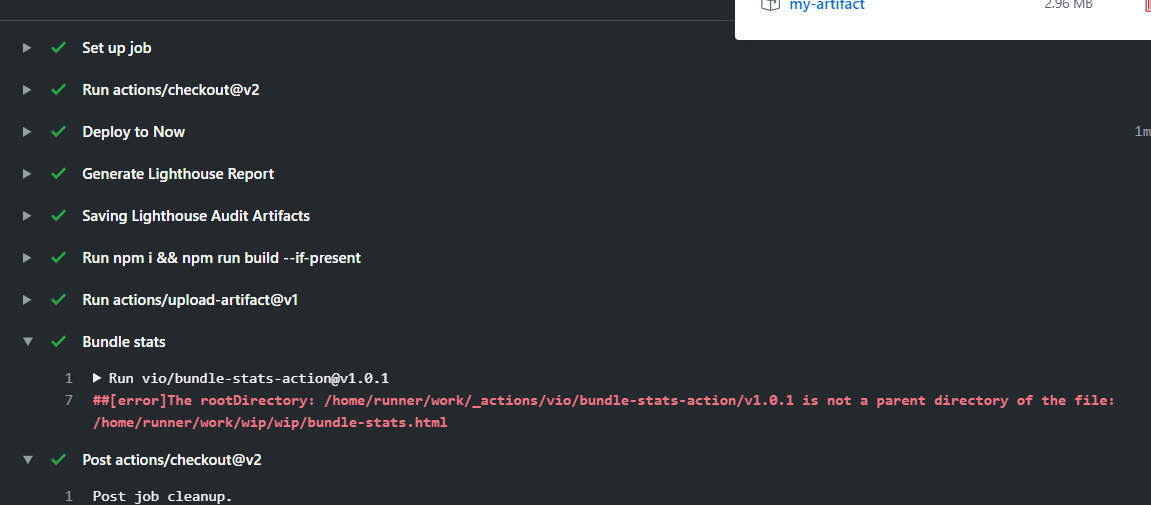Click the Run actions/checkout@v2 step title
The width and height of the screenshot is (1151, 505).
coord(170,90)
